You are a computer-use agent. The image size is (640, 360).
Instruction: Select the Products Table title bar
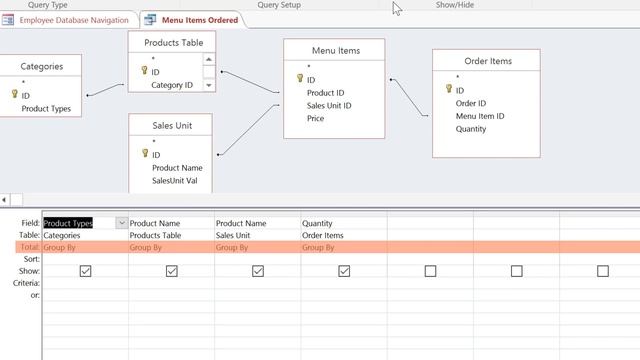(172, 42)
